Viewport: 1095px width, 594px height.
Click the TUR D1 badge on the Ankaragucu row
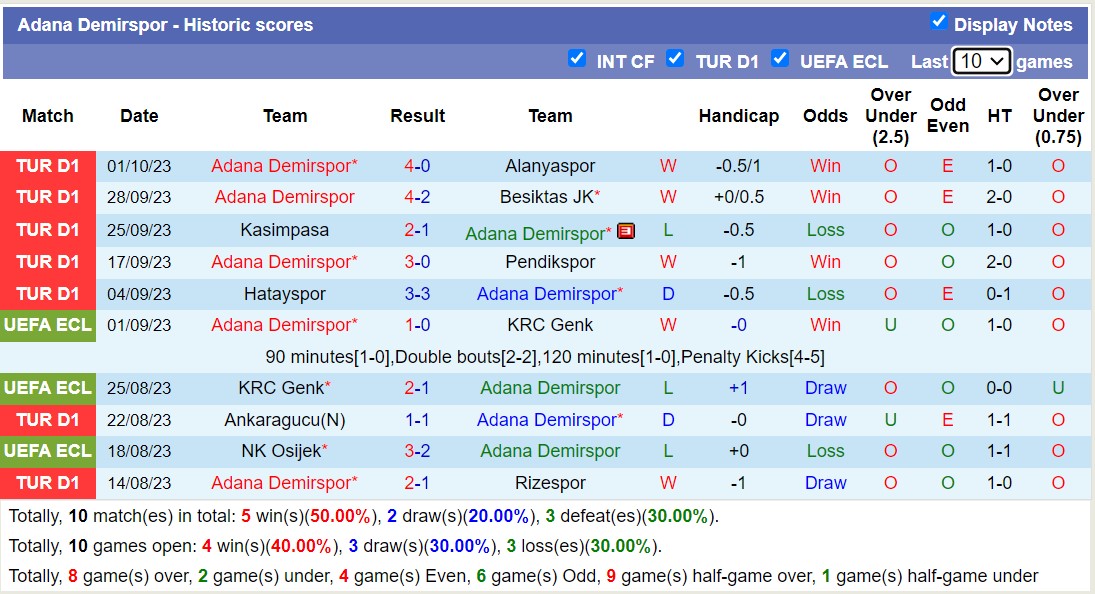tap(47, 420)
